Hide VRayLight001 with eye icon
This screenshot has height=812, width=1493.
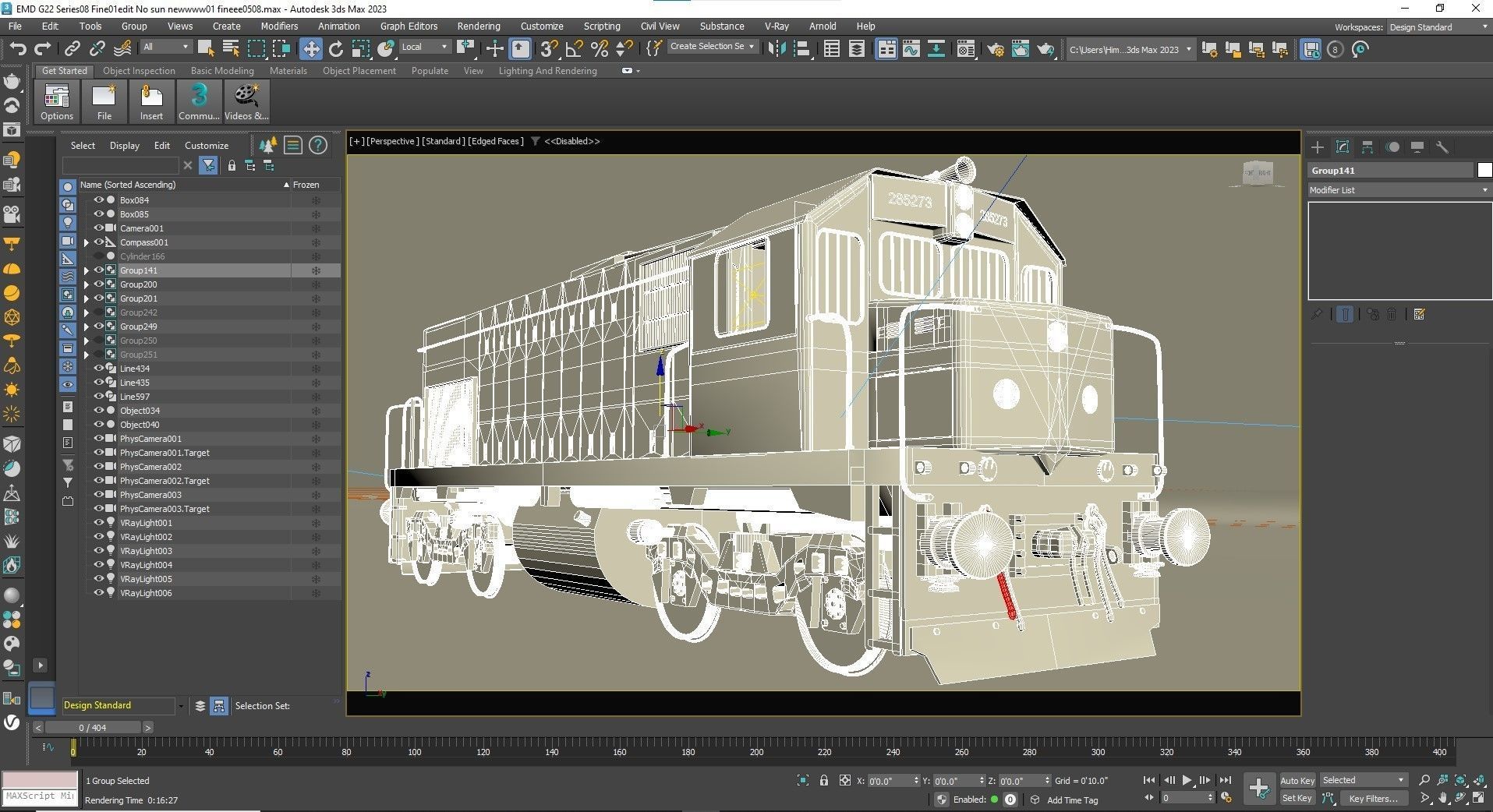(x=99, y=523)
